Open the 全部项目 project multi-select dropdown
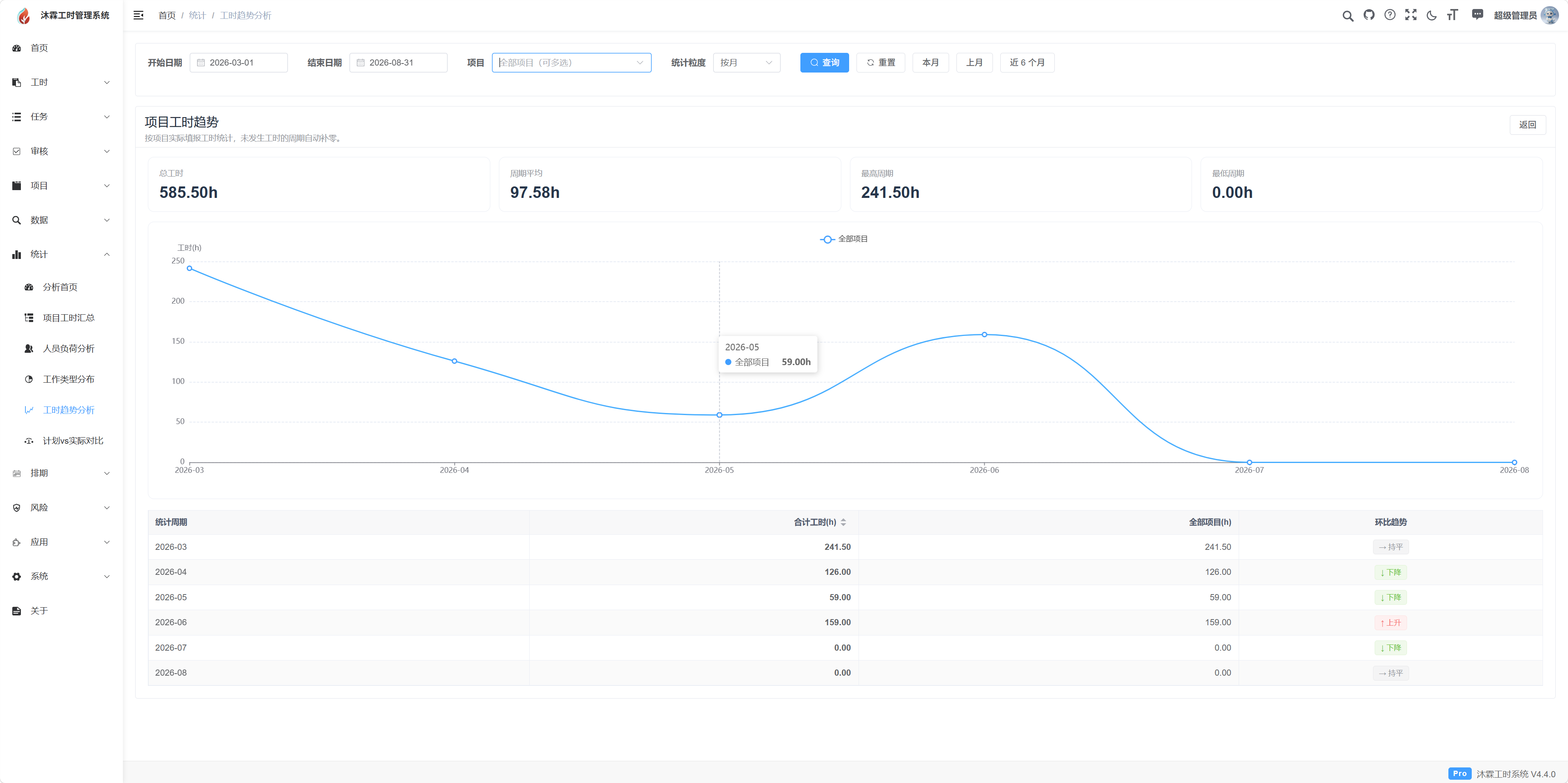Viewport: 1568px width, 783px height. 571,63
